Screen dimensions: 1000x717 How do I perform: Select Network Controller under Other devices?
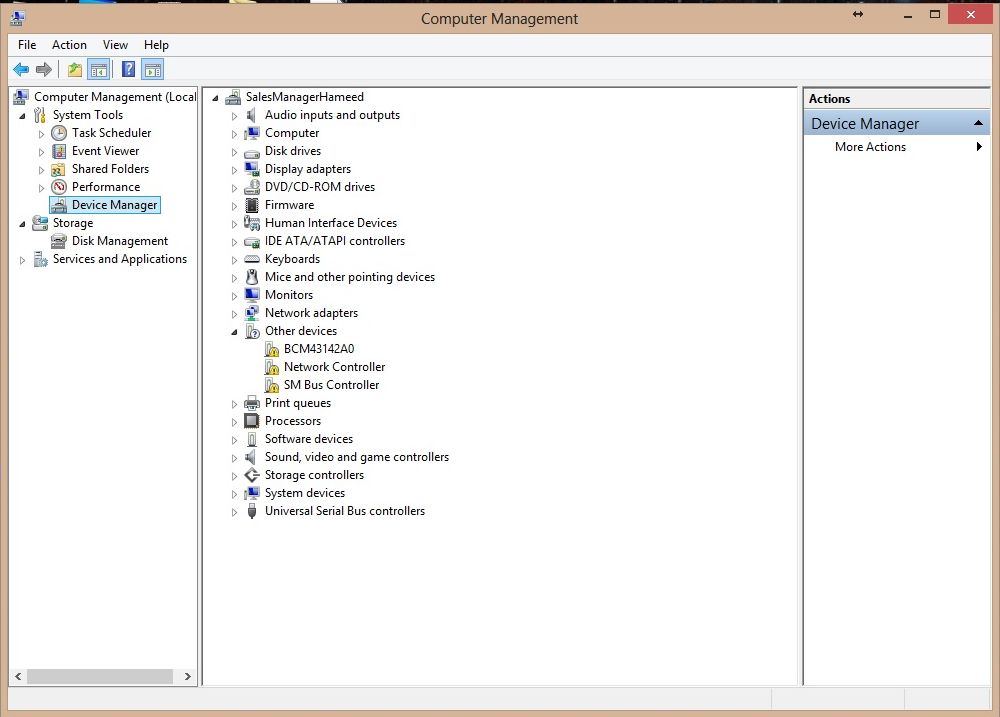coord(334,367)
